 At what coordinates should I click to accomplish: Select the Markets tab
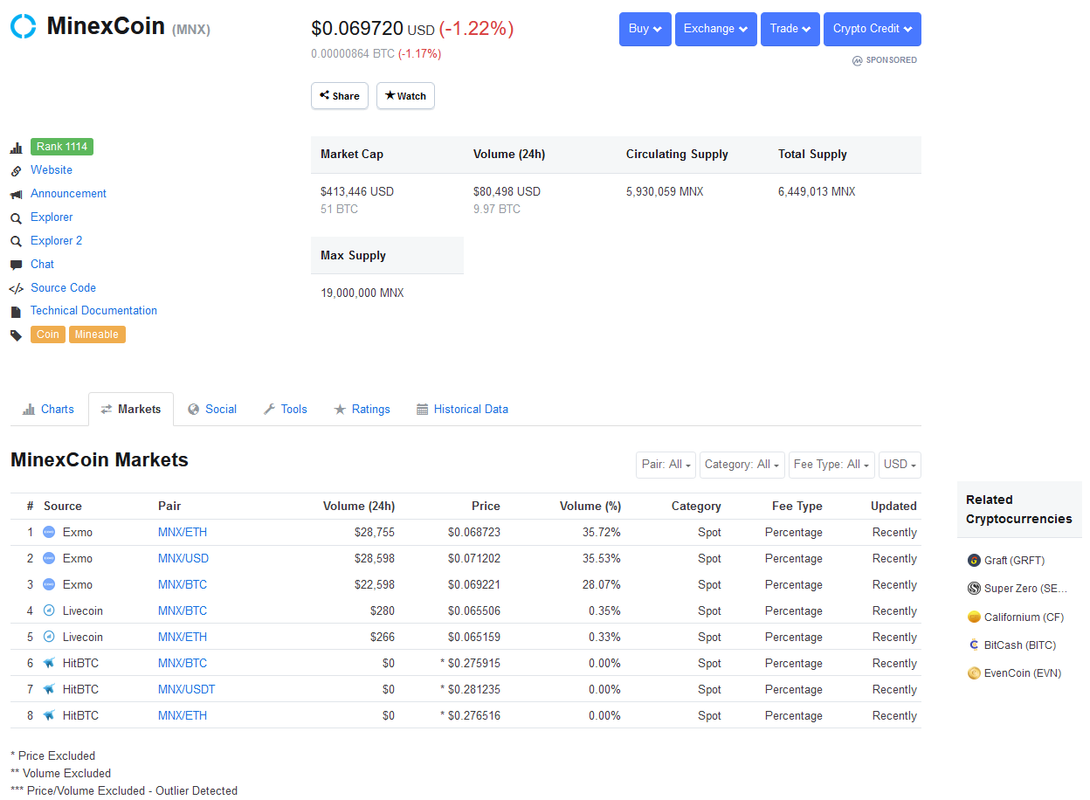tap(131, 409)
